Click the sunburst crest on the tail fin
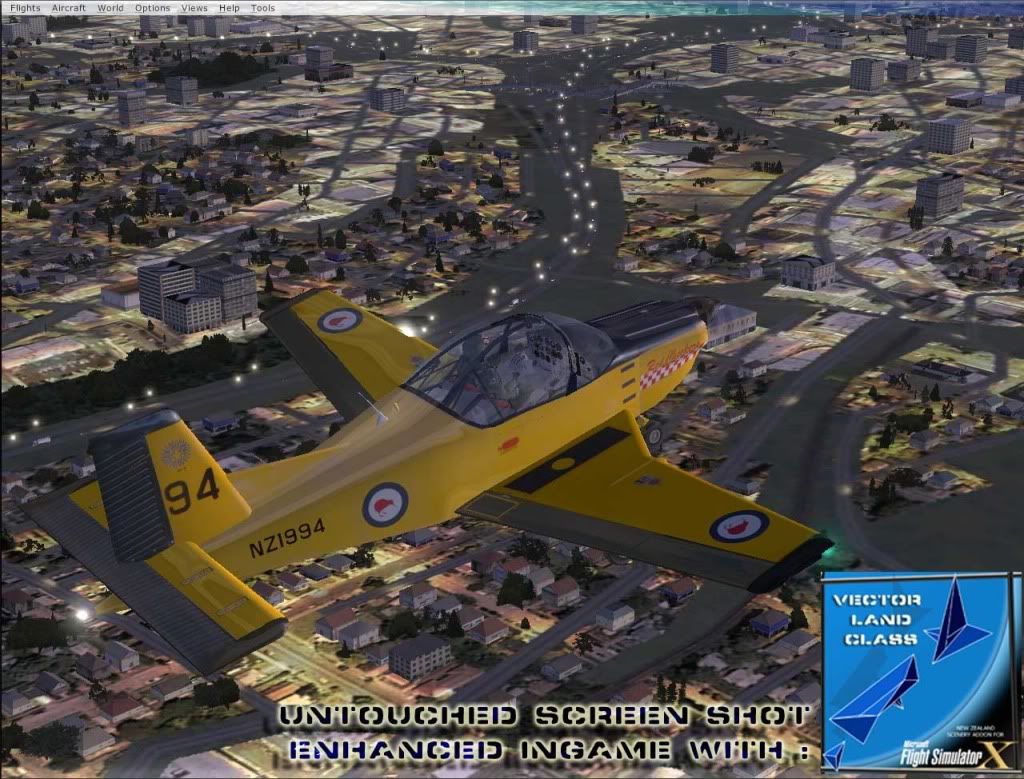The image size is (1024, 779). [x=177, y=455]
